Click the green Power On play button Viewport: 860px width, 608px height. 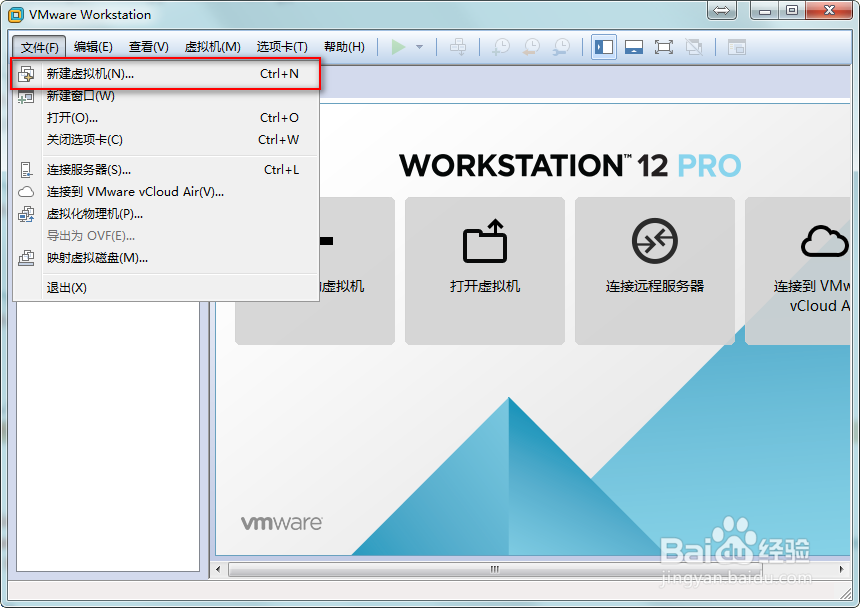(398, 47)
